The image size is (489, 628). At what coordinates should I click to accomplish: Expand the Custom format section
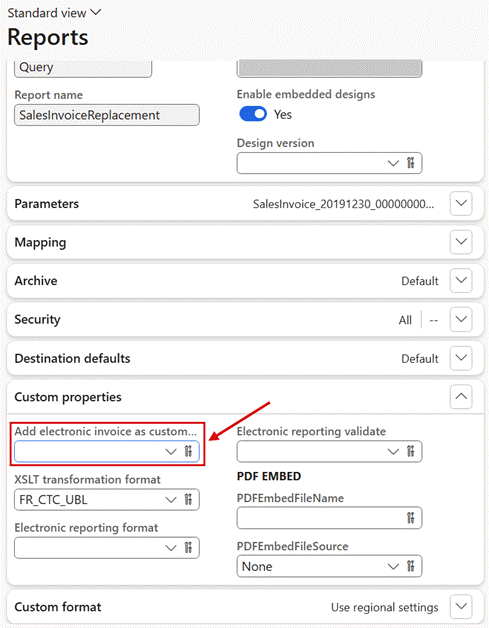tap(461, 606)
